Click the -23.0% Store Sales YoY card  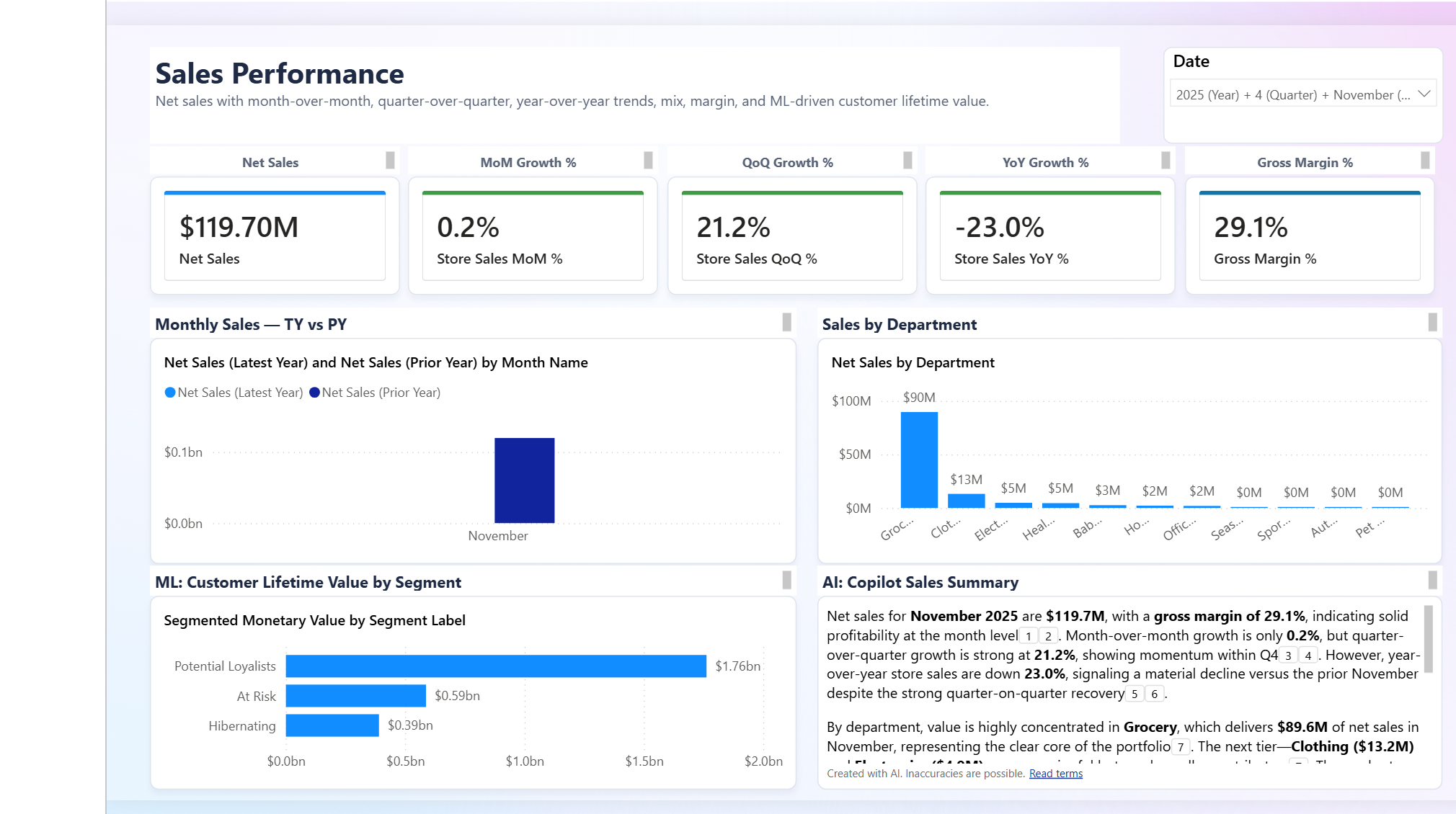pyautogui.click(x=1050, y=236)
